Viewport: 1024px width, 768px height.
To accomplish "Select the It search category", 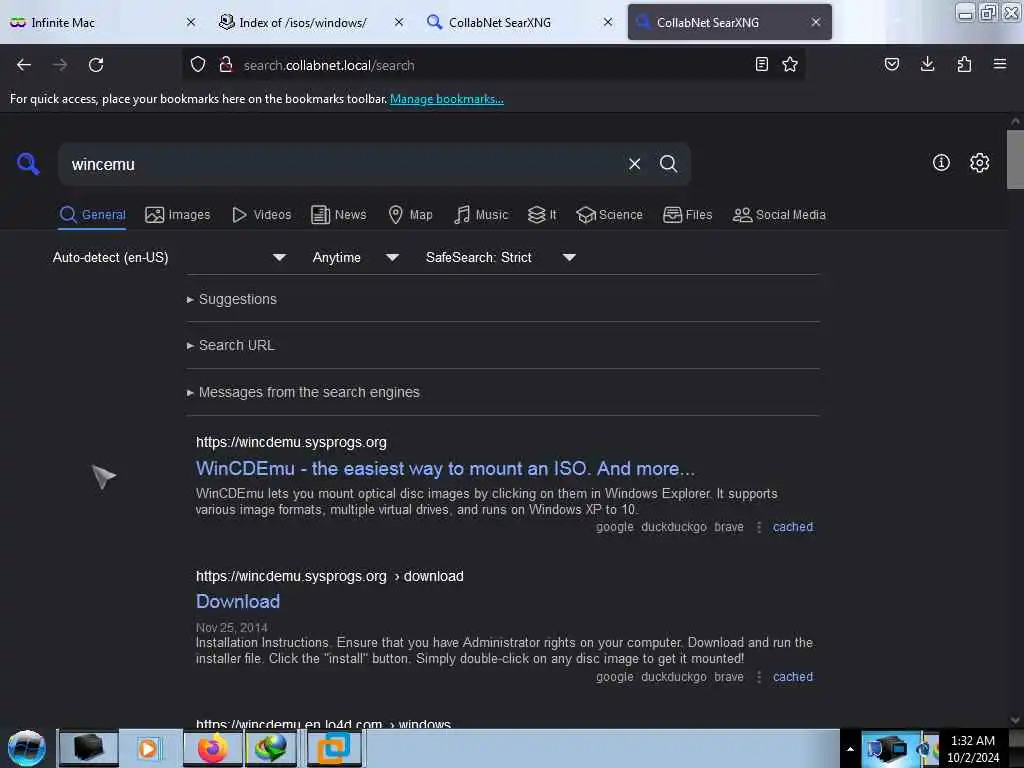I will 542,215.
